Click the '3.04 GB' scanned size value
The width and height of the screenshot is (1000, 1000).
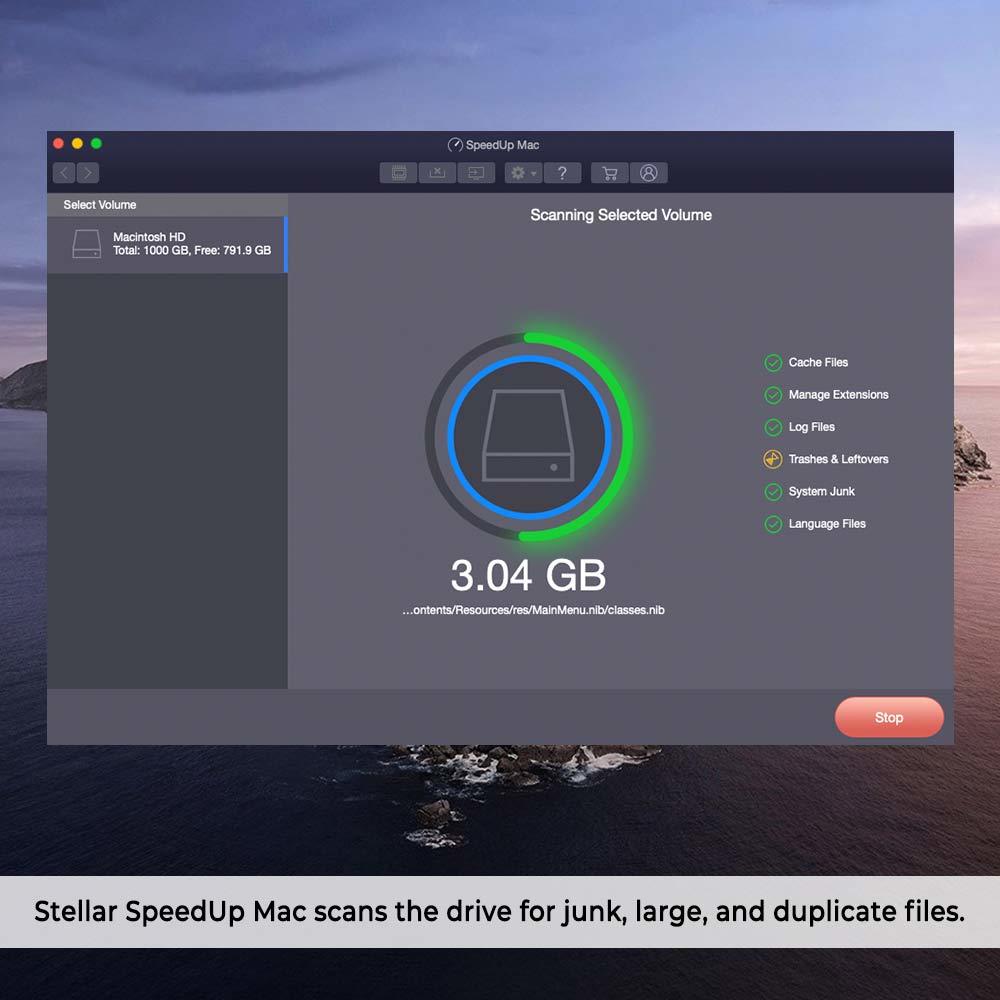pos(528,575)
